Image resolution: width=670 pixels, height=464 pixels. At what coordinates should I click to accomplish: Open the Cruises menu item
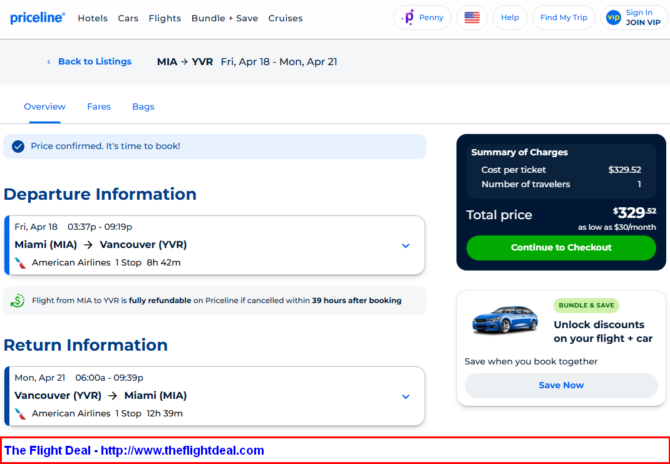285,18
